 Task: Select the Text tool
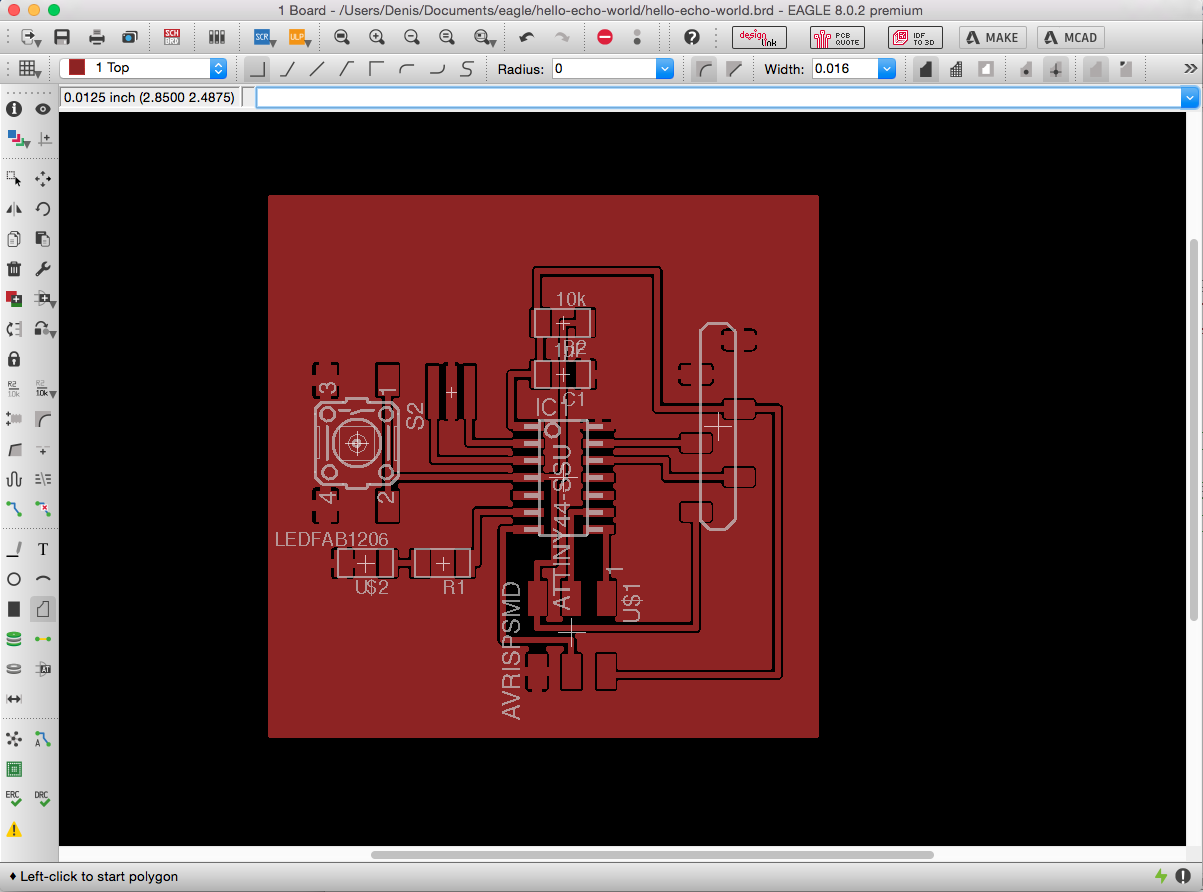click(43, 549)
